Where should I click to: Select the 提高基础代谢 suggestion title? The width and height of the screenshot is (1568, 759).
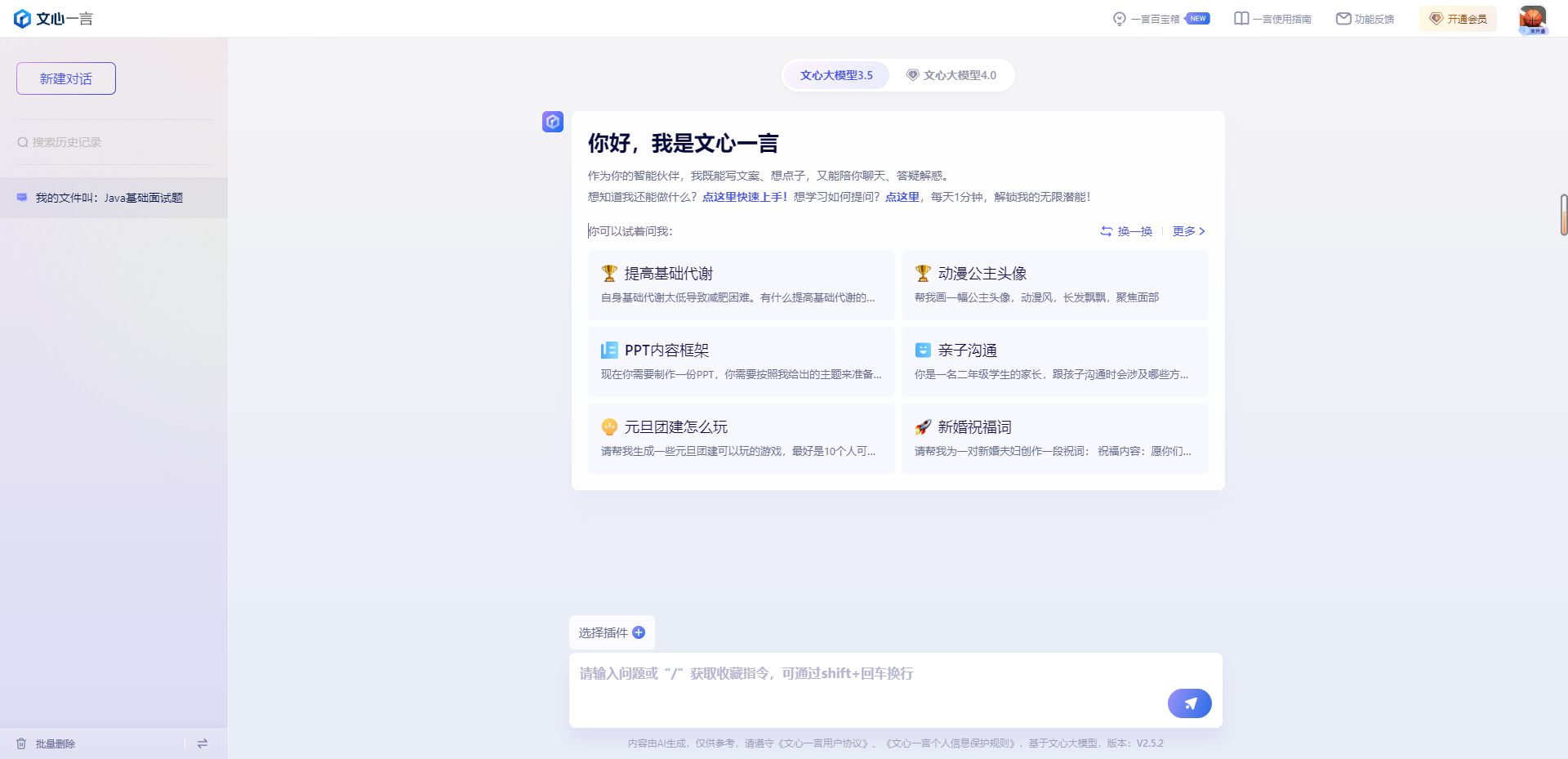click(x=669, y=274)
